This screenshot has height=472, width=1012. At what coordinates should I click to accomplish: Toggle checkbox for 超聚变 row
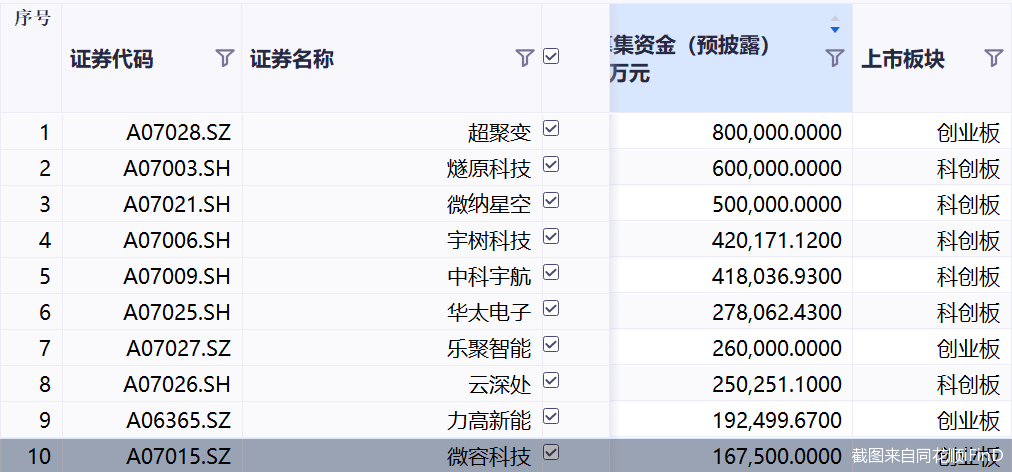click(x=551, y=129)
